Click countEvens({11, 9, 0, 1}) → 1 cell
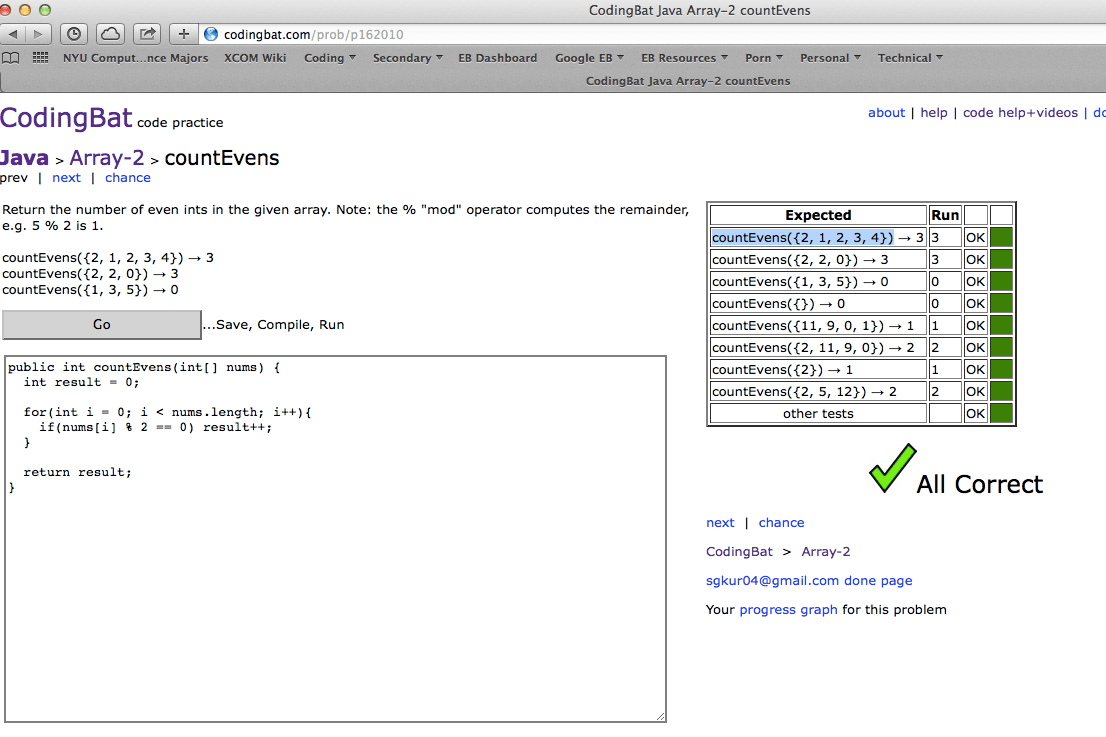This screenshot has height=737, width=1106. (818, 325)
